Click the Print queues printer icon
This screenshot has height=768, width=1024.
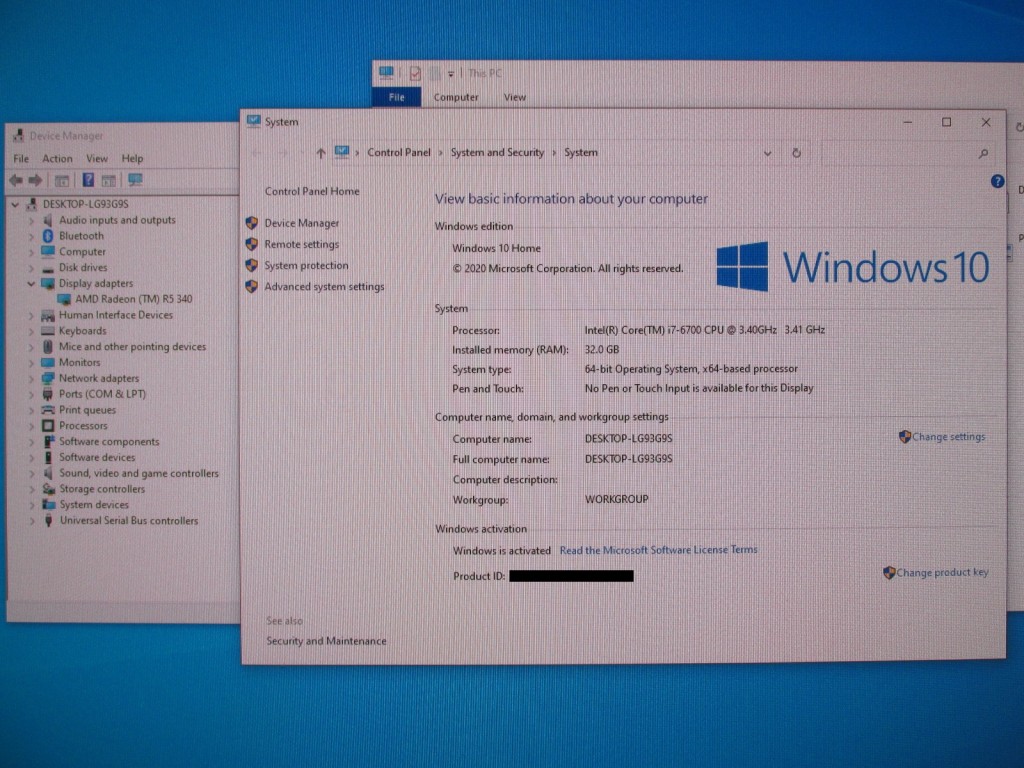[x=48, y=410]
